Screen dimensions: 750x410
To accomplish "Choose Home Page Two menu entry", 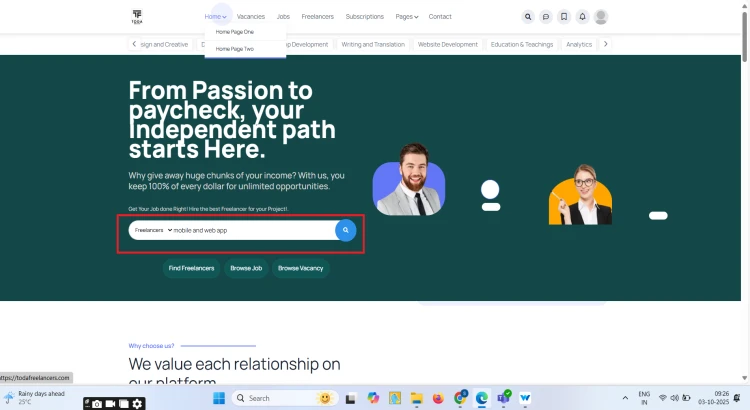I will coord(235,48).
